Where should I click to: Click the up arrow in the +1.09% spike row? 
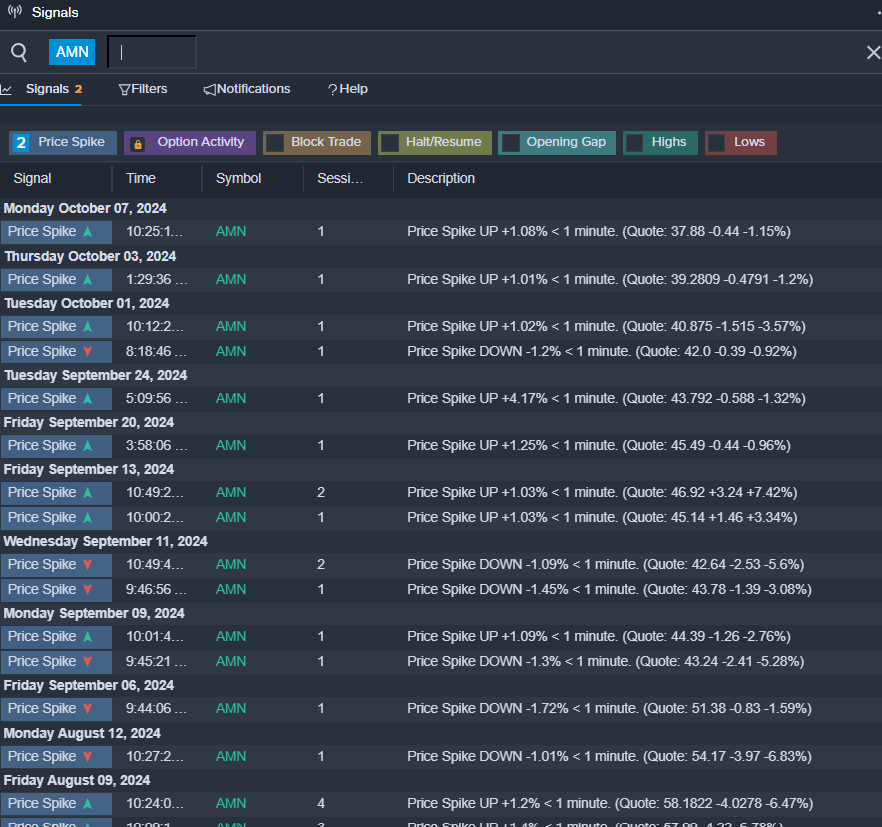point(88,637)
